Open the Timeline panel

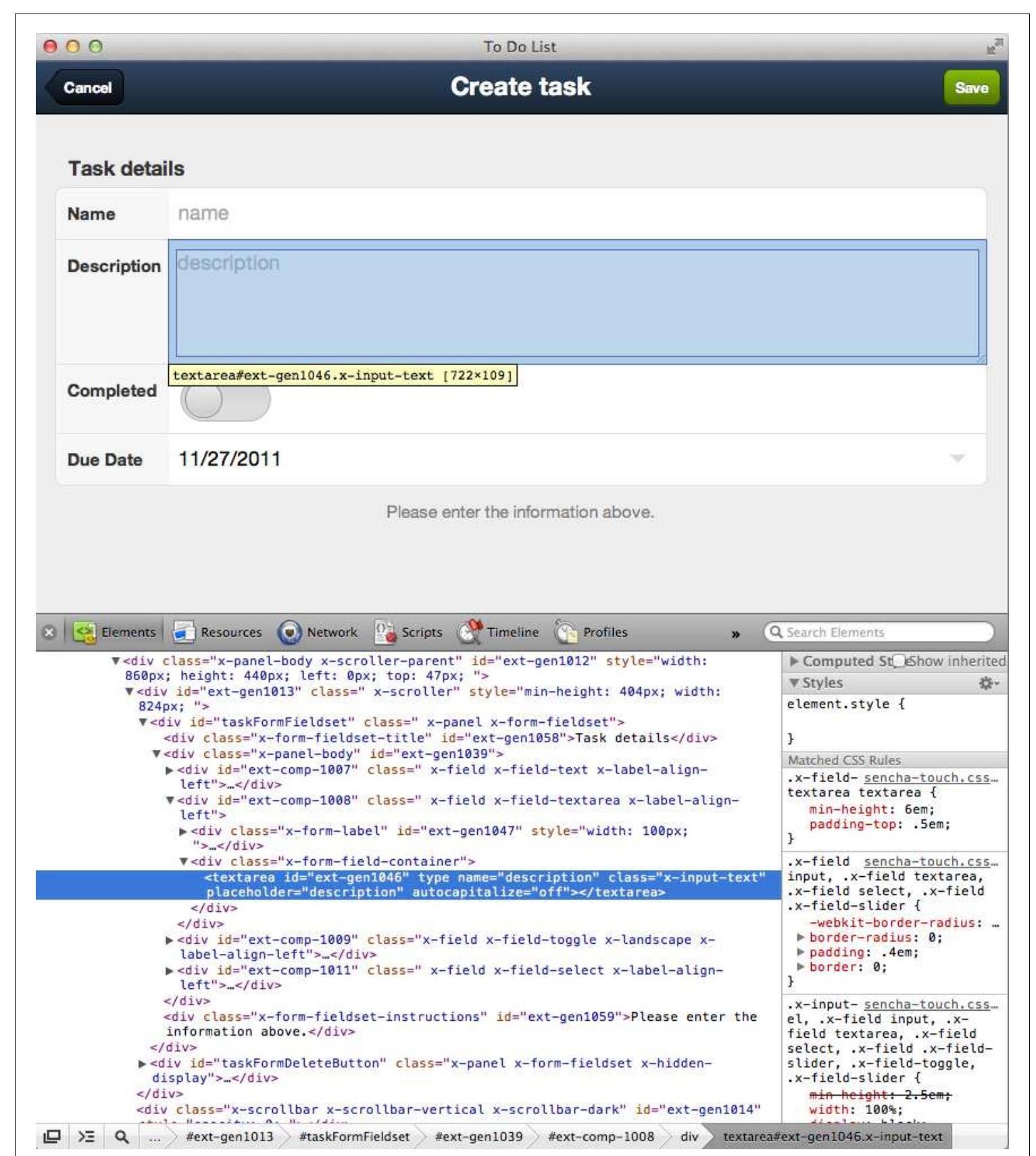pyautogui.click(x=498, y=632)
